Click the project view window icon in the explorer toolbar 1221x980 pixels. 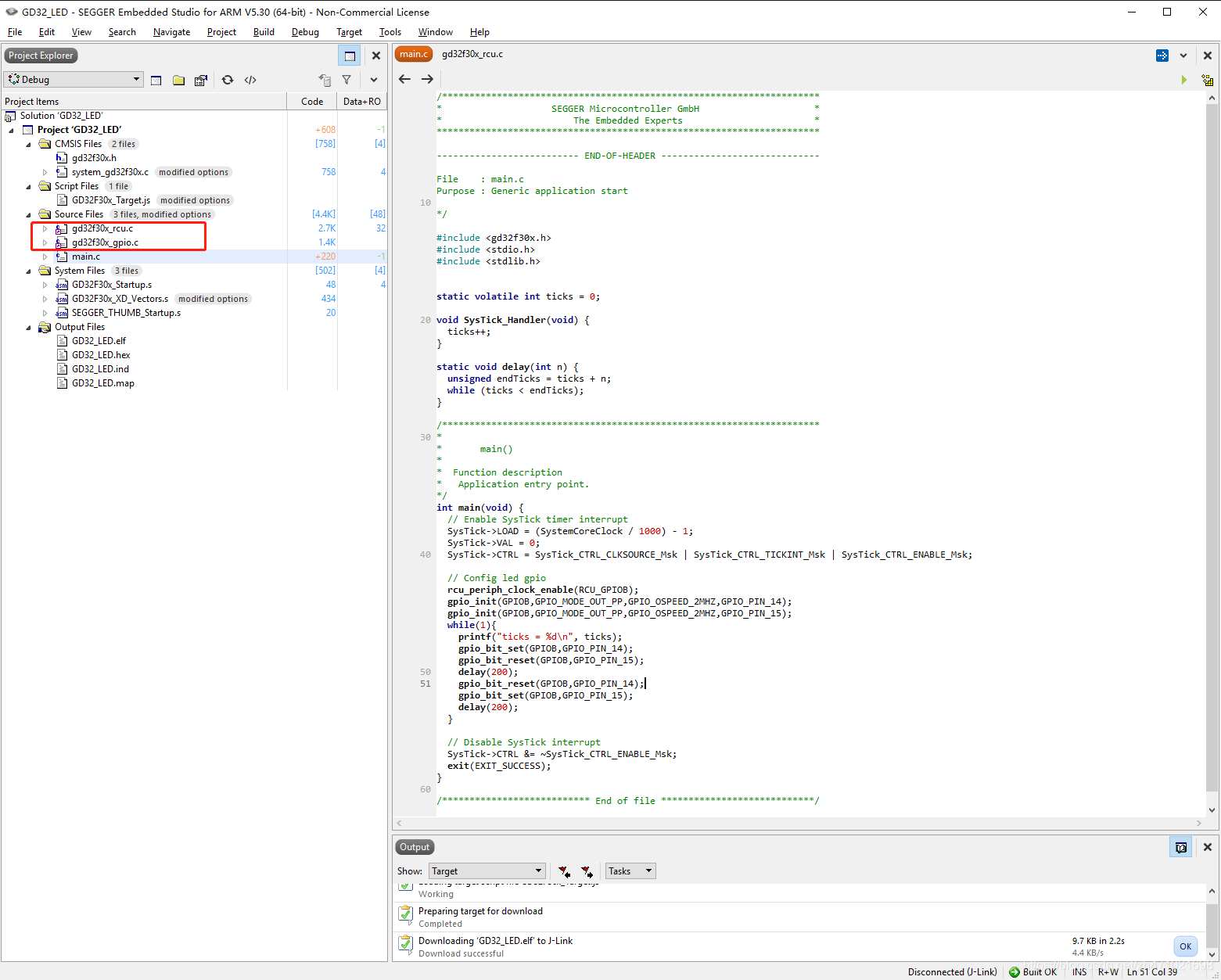[x=156, y=80]
